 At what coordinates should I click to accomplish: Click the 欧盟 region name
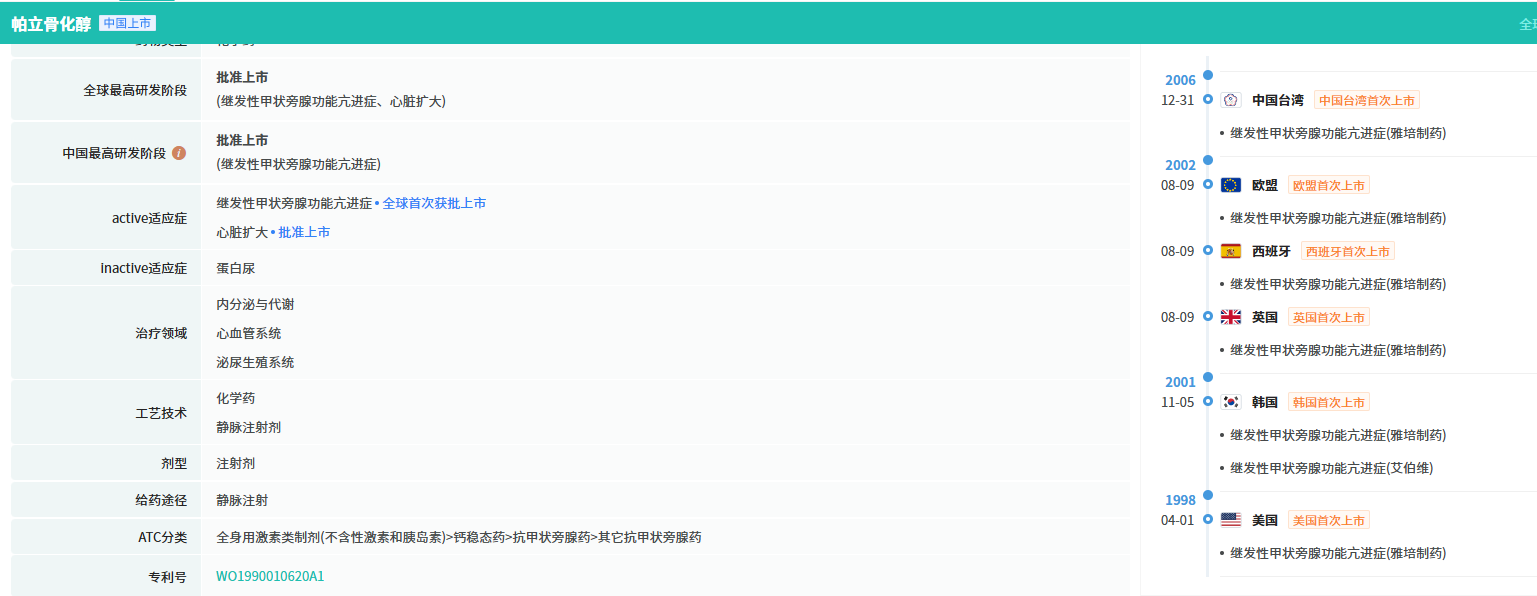(x=1265, y=185)
